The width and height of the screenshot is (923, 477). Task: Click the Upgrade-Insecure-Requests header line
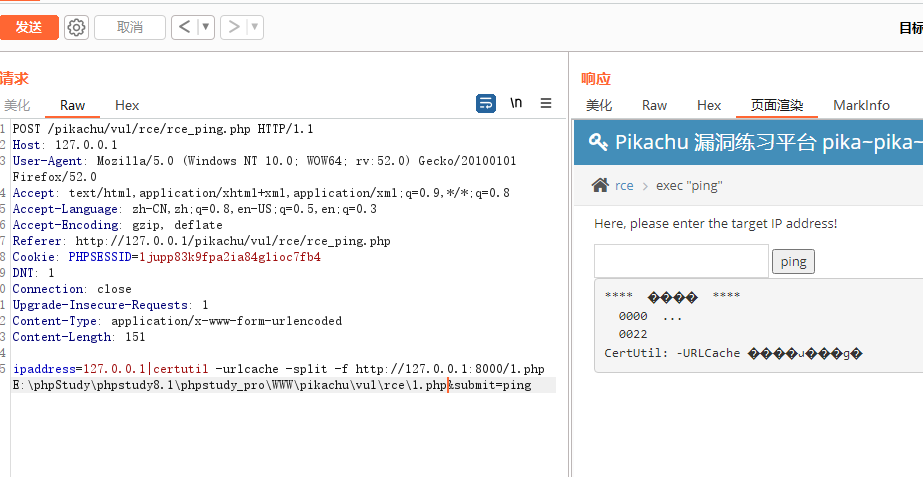click(x=110, y=305)
